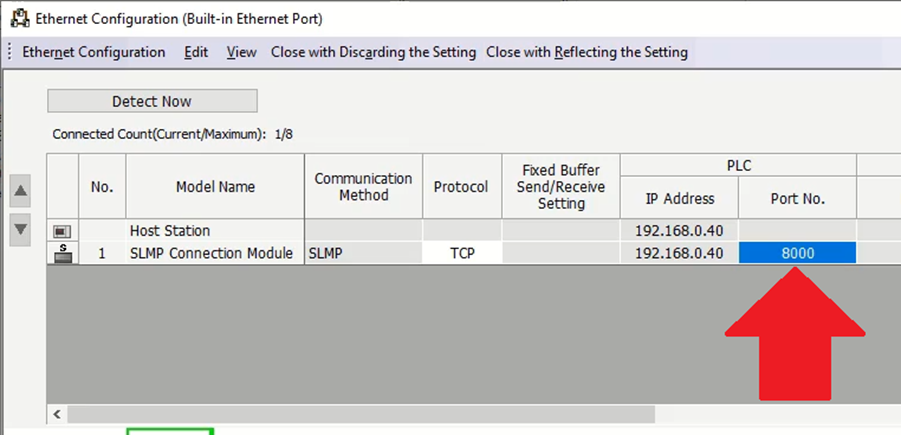Move row up with the up arrow
This screenshot has height=435, width=901.
(21, 191)
